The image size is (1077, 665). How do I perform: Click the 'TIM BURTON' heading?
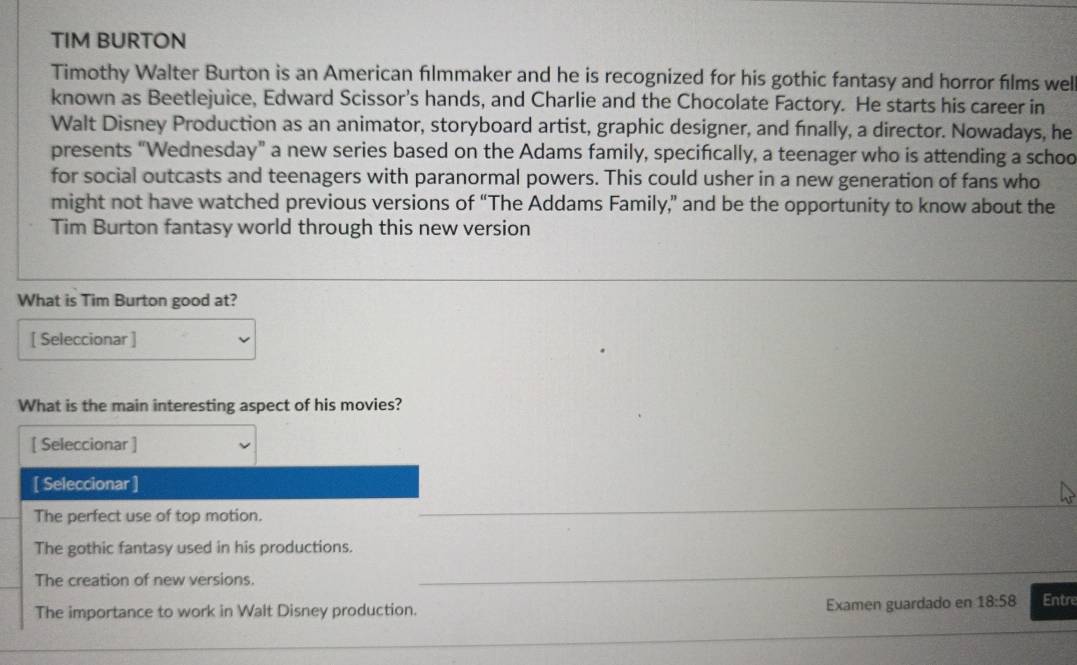coord(118,41)
